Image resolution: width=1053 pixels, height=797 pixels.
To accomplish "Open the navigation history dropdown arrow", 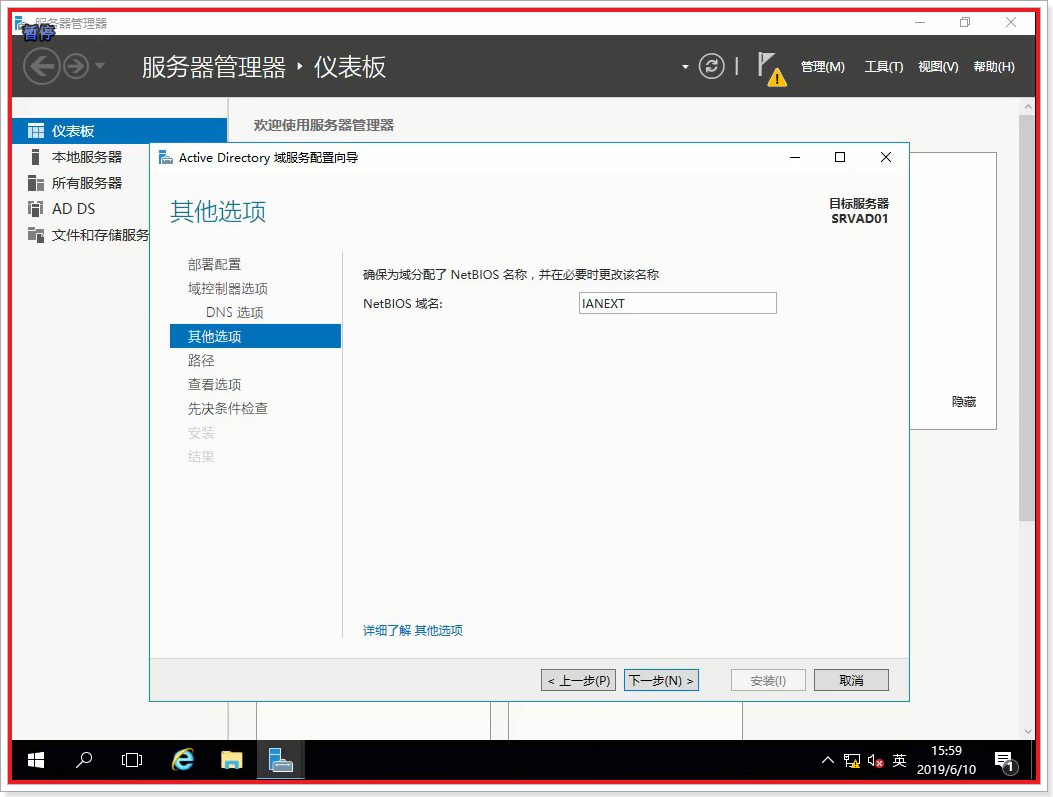I will pos(99,66).
